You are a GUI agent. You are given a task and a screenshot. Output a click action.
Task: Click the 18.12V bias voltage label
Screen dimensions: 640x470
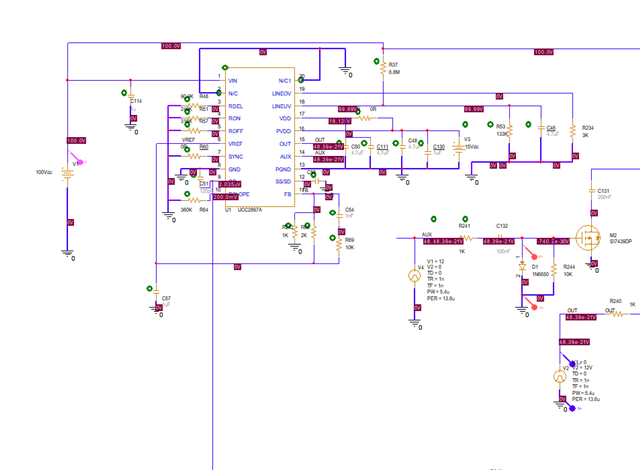coord(340,121)
